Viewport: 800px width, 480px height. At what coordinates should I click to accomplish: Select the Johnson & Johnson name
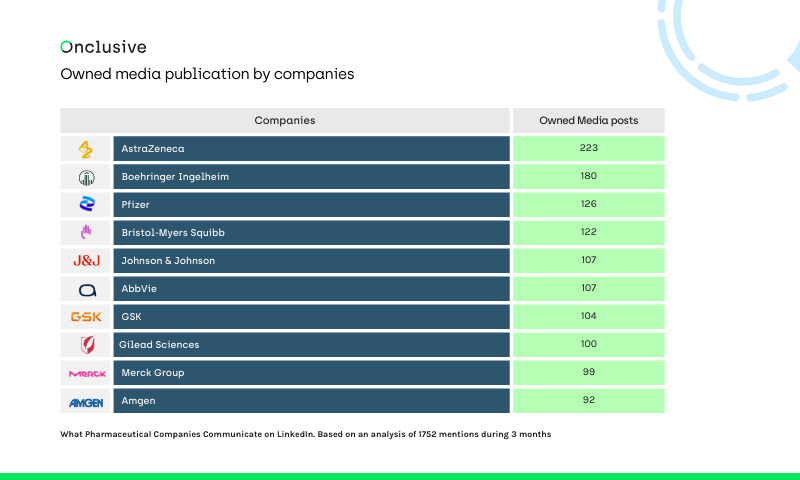tap(168, 261)
